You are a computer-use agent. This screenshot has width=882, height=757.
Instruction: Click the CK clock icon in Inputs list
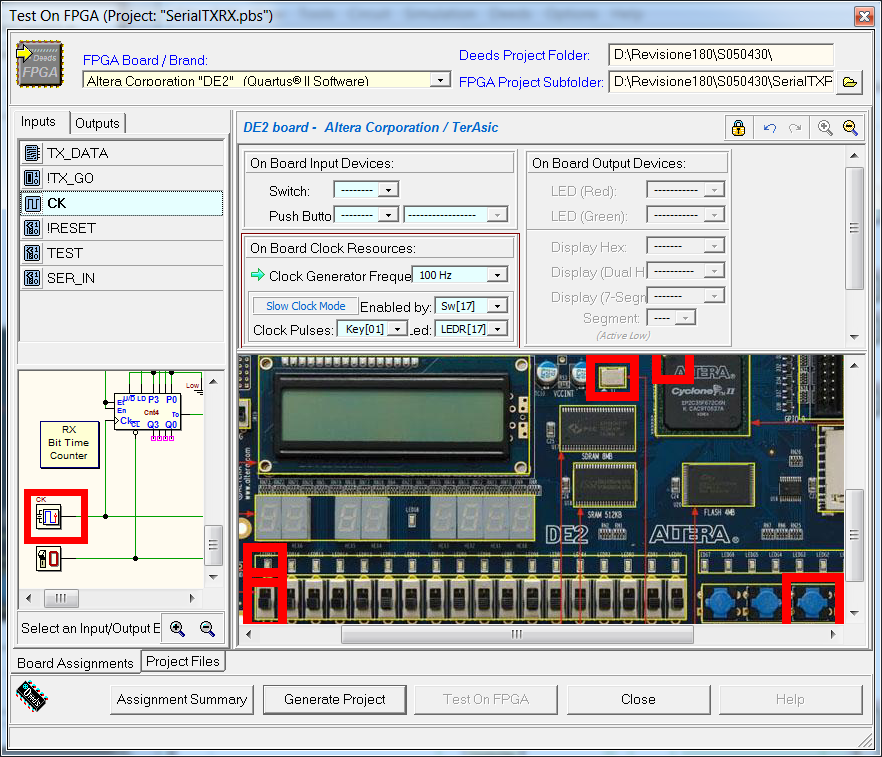33,203
